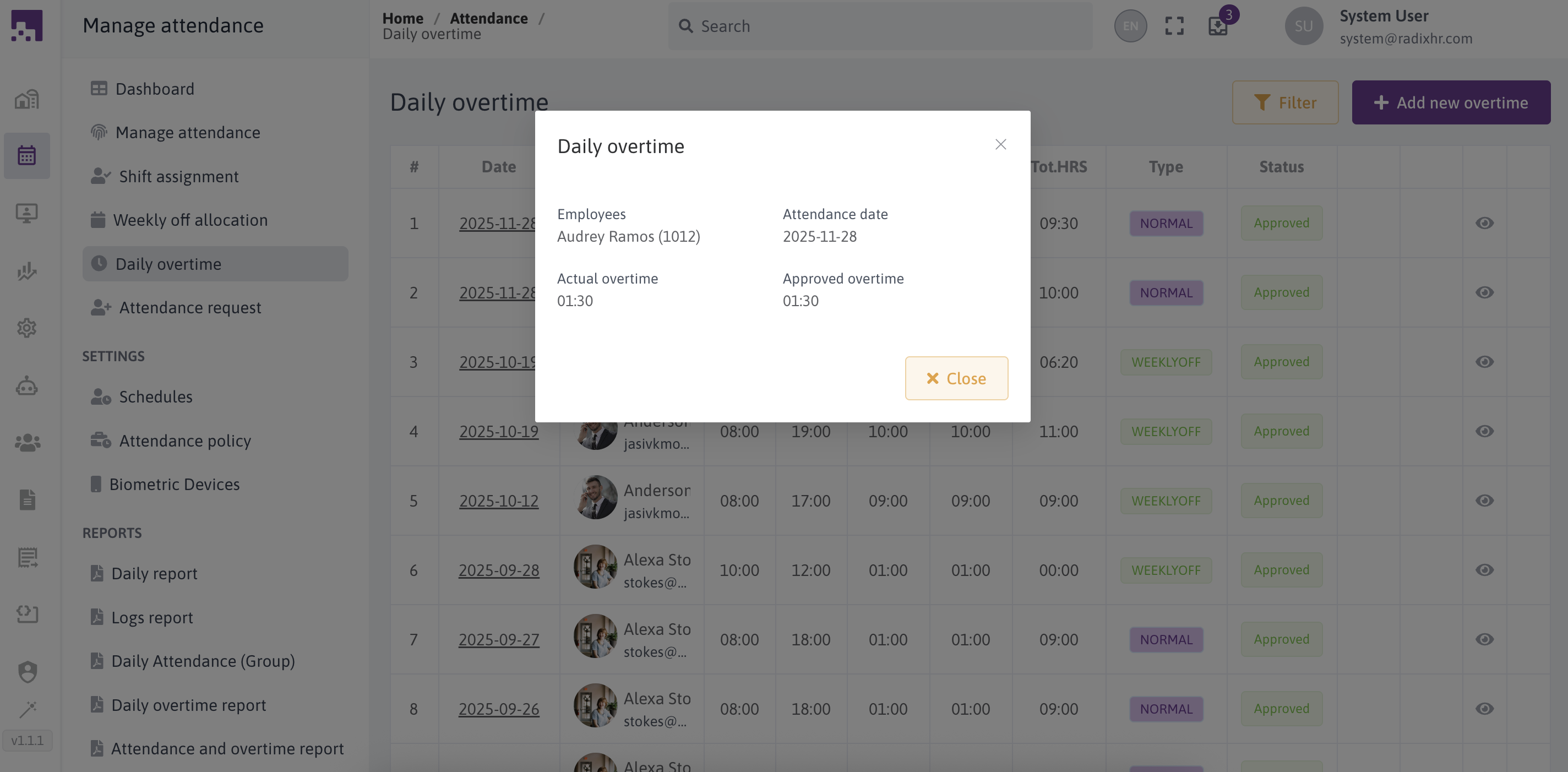The height and width of the screenshot is (772, 1568).
Task: Open the System User profile menu
Action: [1379, 26]
